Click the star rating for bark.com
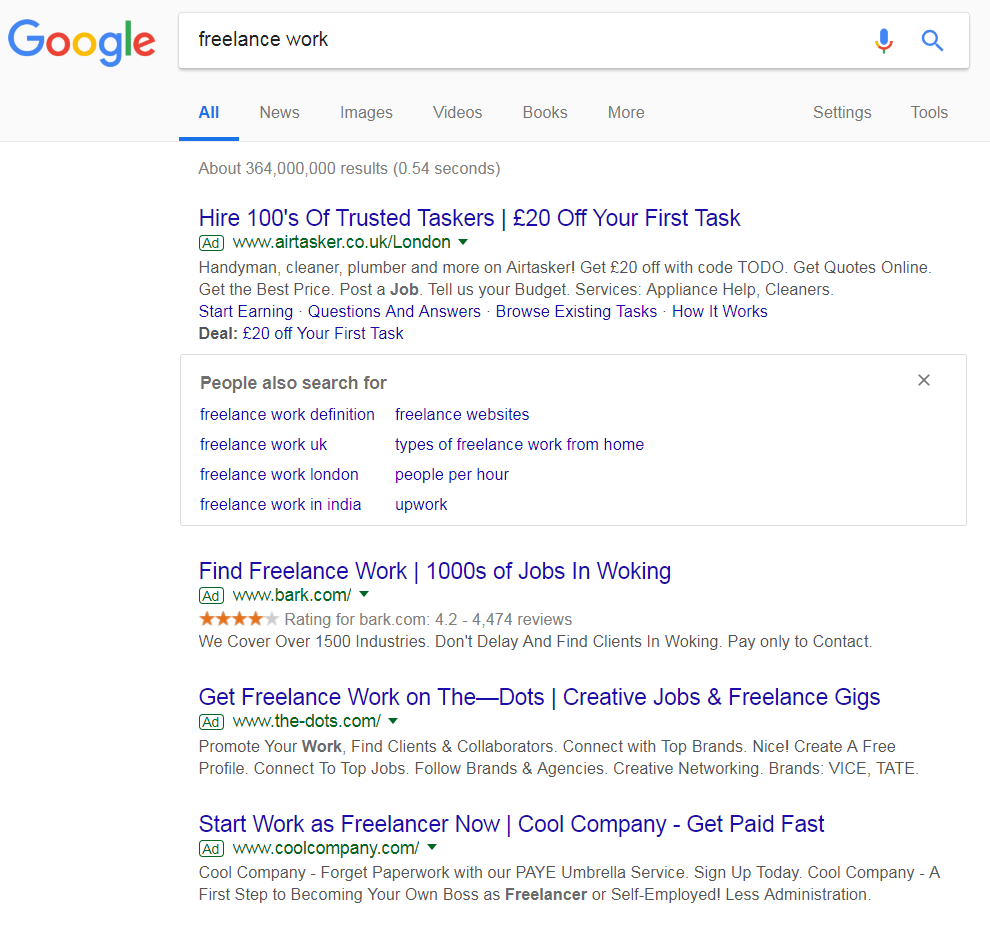This screenshot has height=934, width=990. 238,619
